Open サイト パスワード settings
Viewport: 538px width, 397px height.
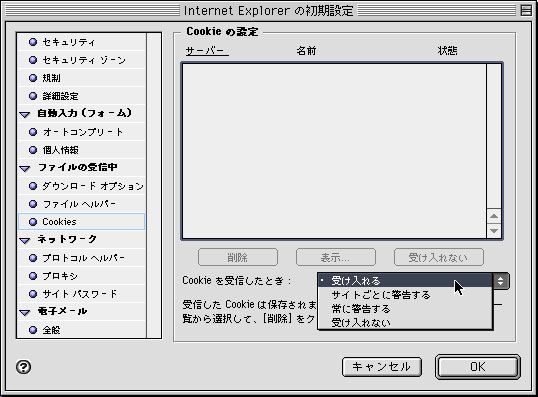82,294
